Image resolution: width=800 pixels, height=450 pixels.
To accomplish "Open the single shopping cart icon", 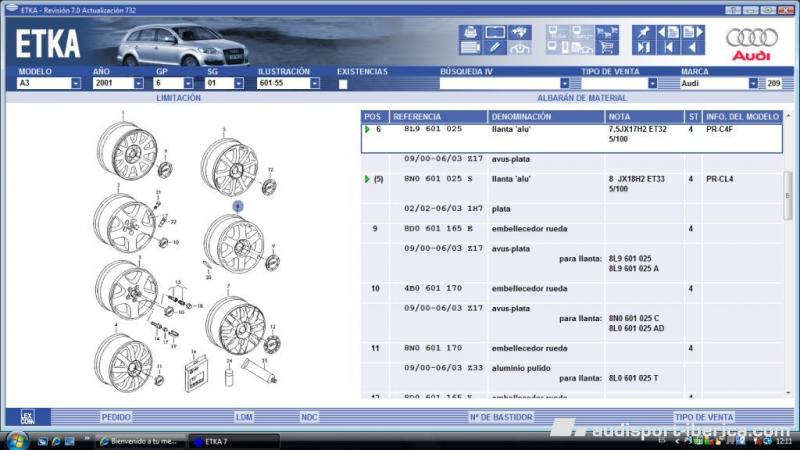I will tap(607, 48).
